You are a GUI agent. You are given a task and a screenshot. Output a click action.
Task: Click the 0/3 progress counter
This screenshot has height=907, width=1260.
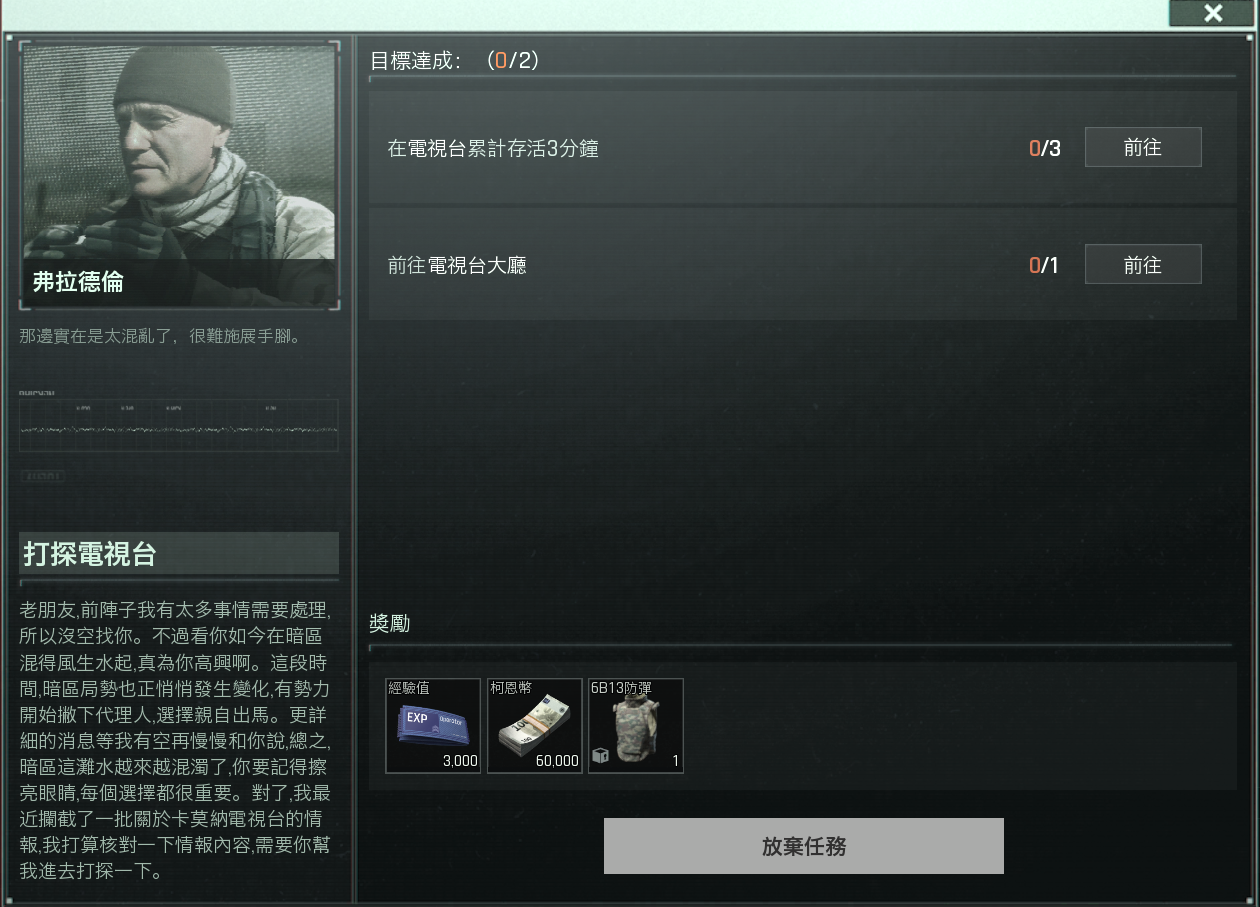pos(1044,149)
